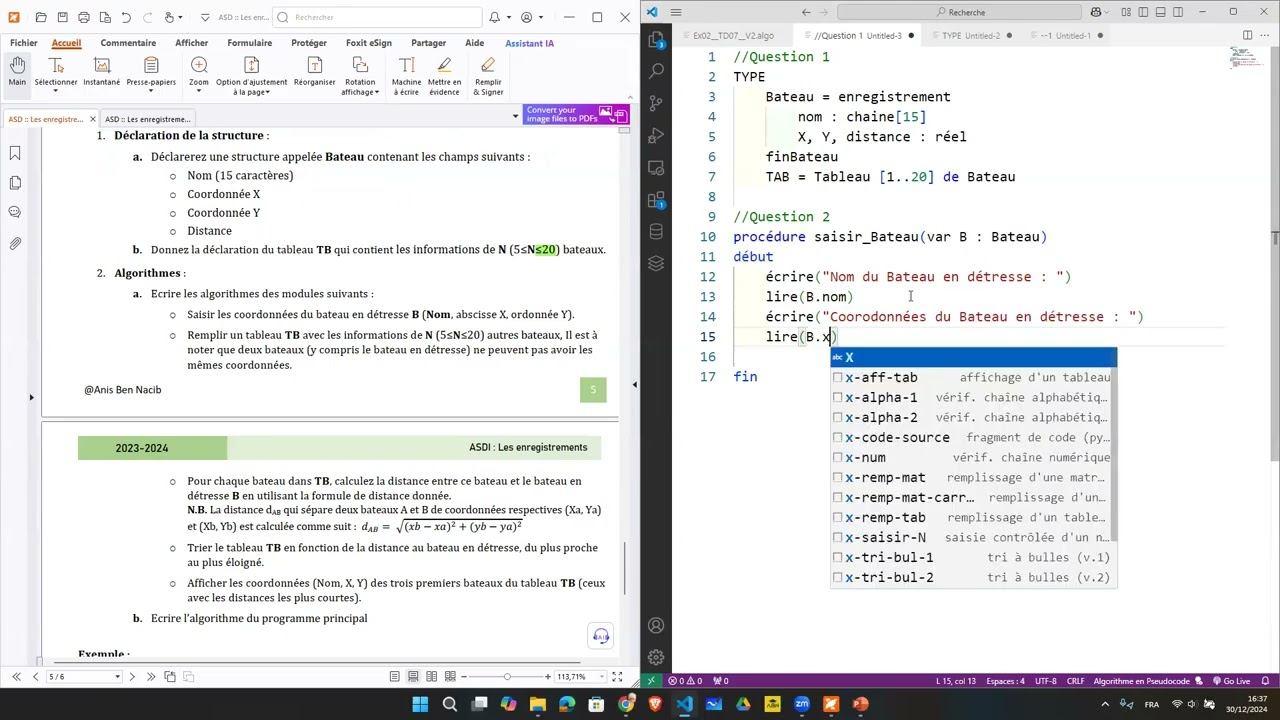Switch to the Ex02_TD07_V2.algo editor tab
Image resolution: width=1280 pixels, height=720 pixels.
tap(733, 35)
